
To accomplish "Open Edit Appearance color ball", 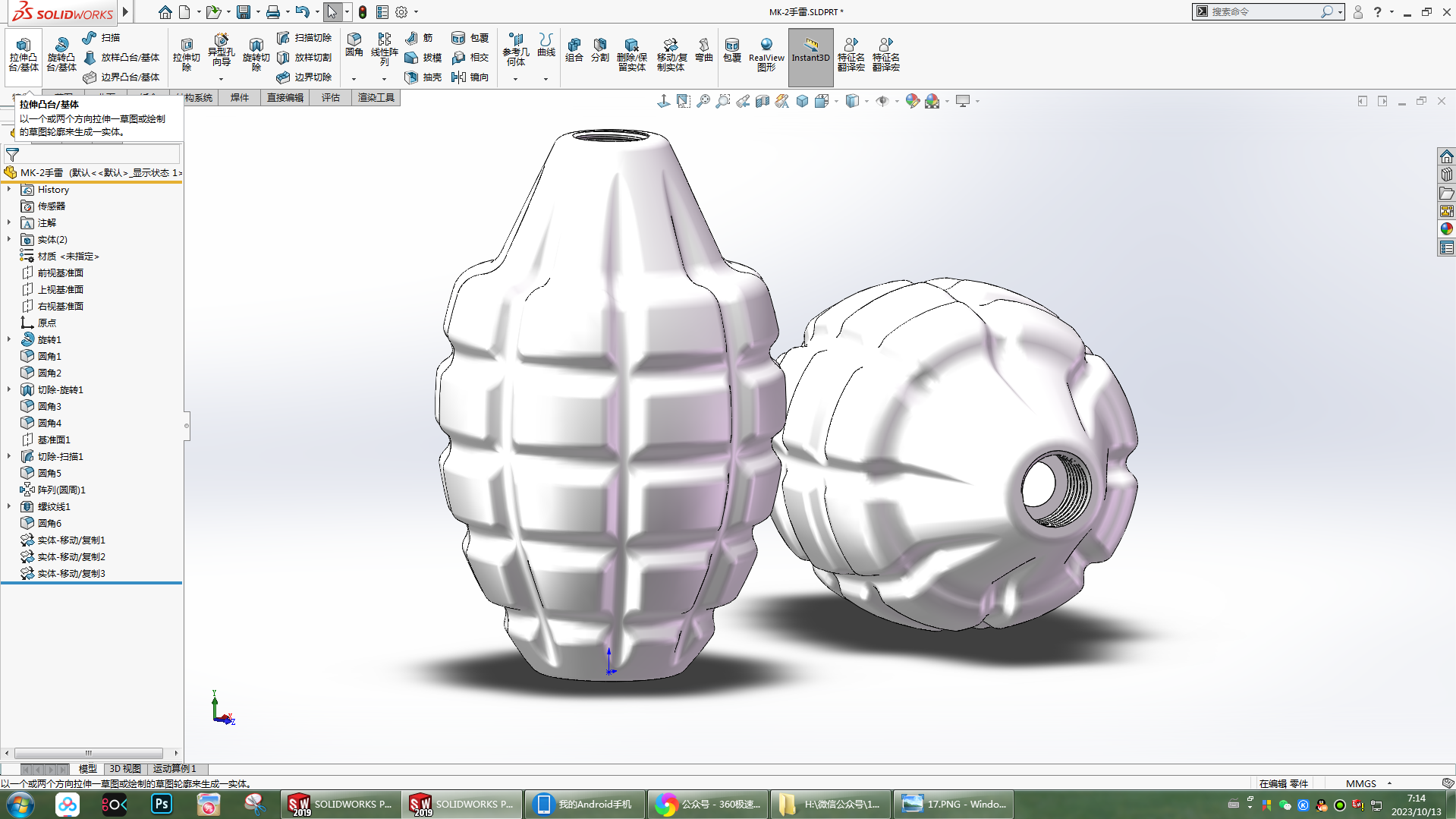I will 913,101.
